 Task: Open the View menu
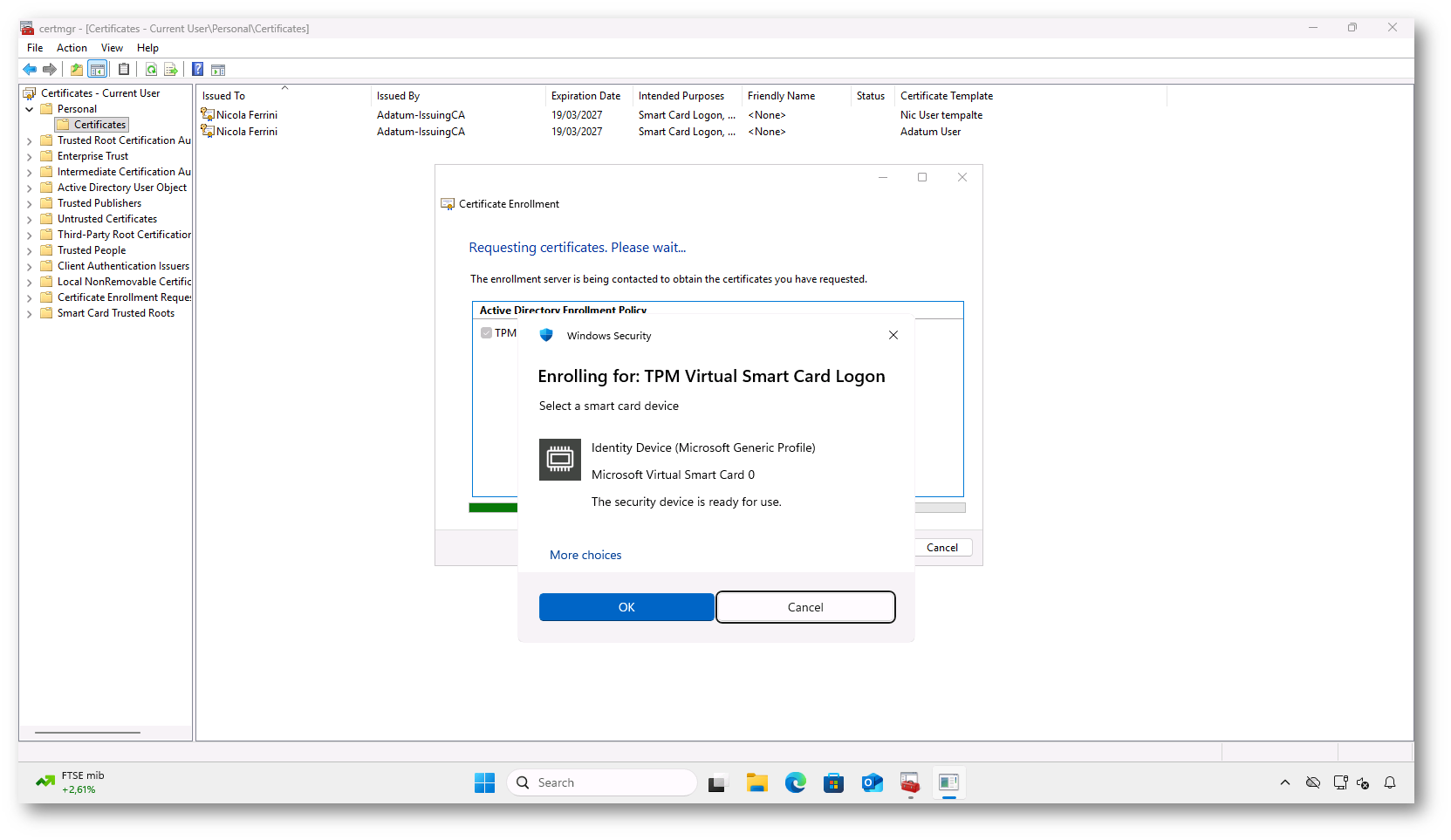112,48
